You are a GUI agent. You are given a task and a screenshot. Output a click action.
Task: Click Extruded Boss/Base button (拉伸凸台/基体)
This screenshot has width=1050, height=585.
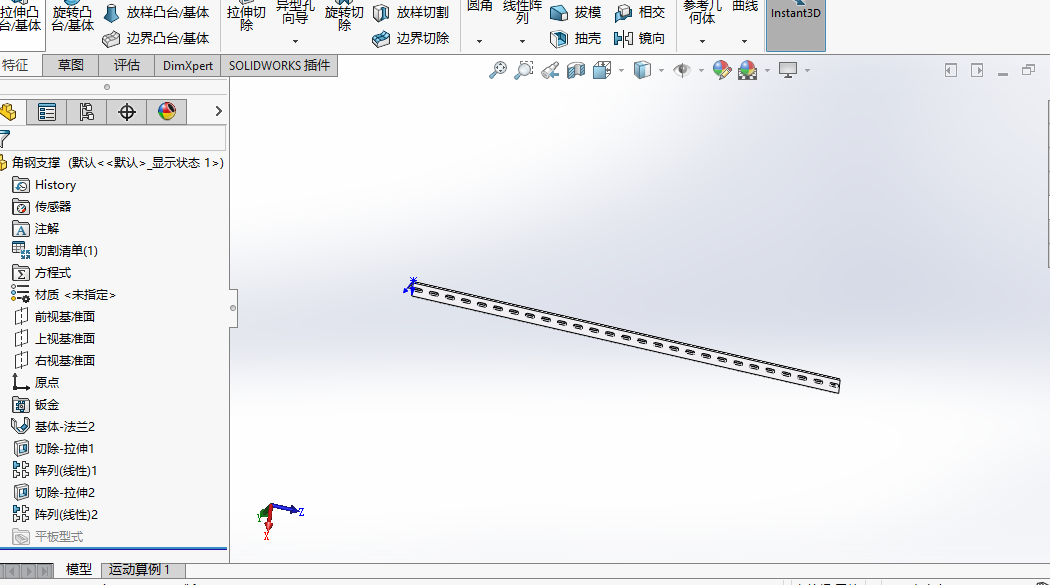[x=20, y=17]
